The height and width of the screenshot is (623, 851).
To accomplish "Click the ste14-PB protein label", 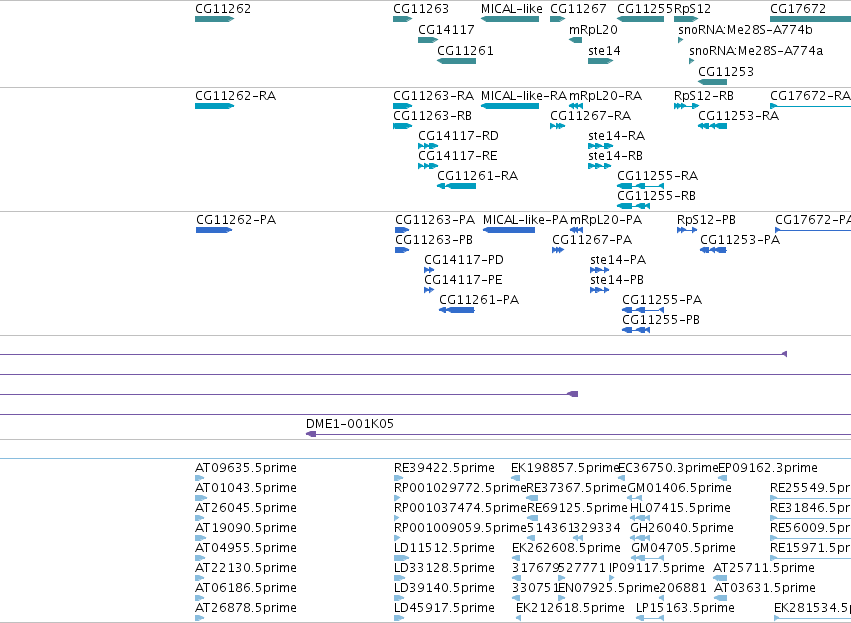I will (x=617, y=280).
